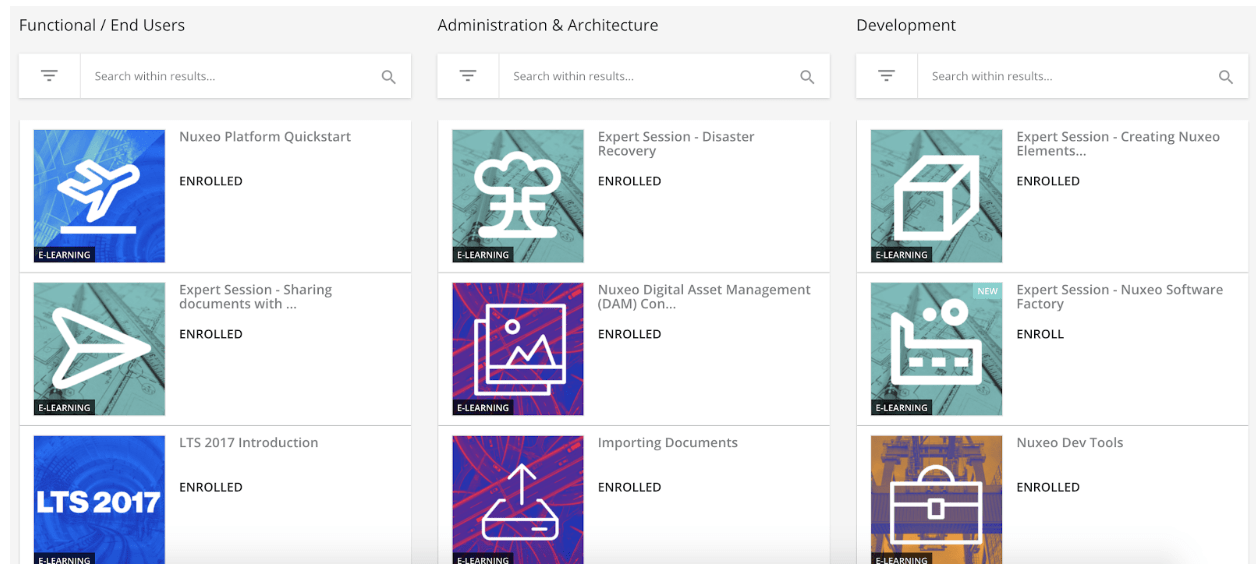This screenshot has width=1256, height=580.
Task: Open filter options in Functional / End Users column
Action: 49,76
